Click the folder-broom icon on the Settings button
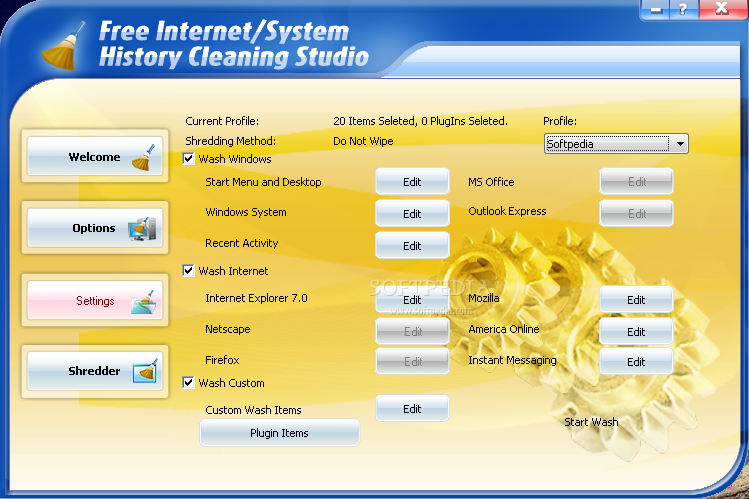 (144, 301)
